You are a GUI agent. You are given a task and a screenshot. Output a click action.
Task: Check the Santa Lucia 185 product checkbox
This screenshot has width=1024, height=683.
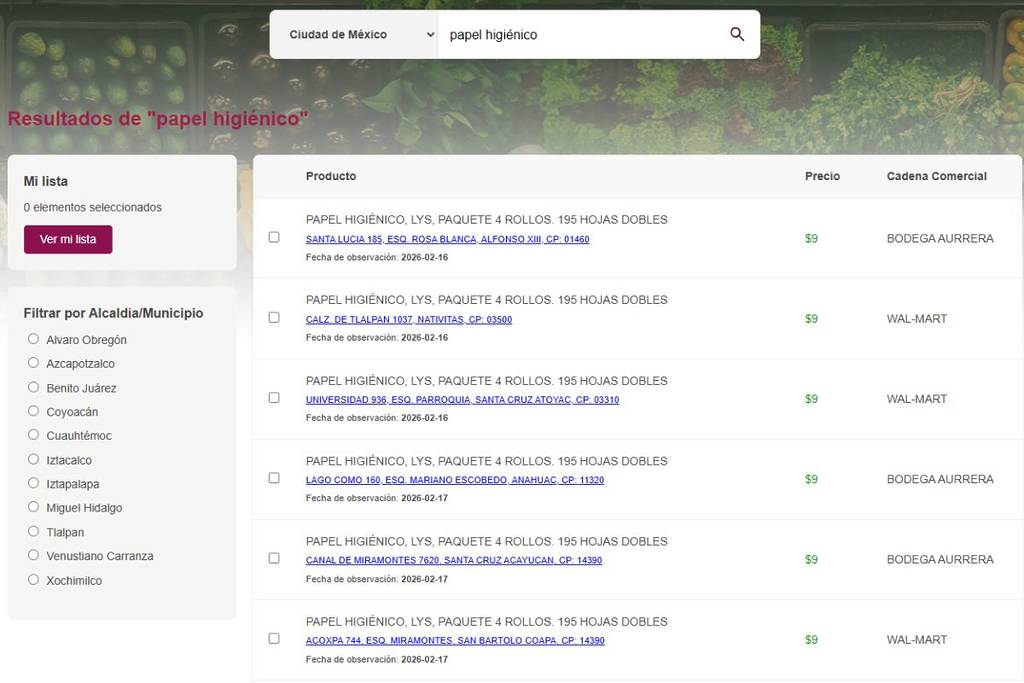coord(274,238)
